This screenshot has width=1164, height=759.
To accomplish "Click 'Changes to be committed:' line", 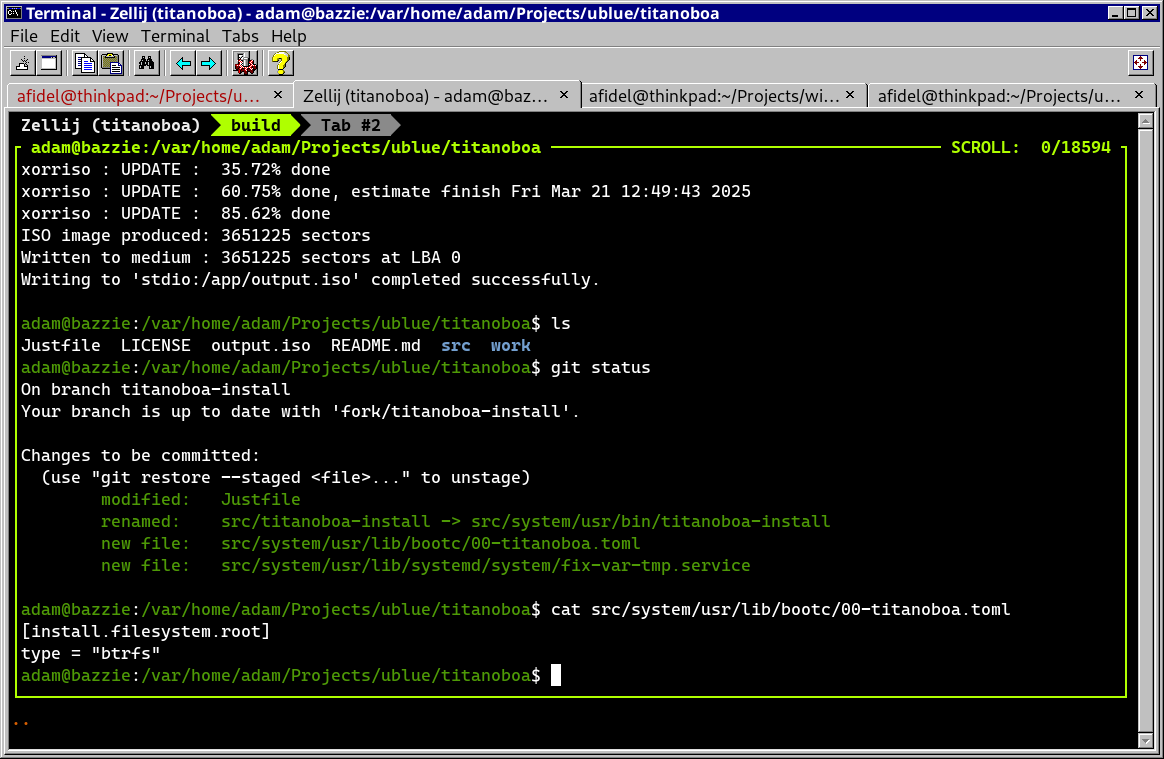I will pos(140,455).
